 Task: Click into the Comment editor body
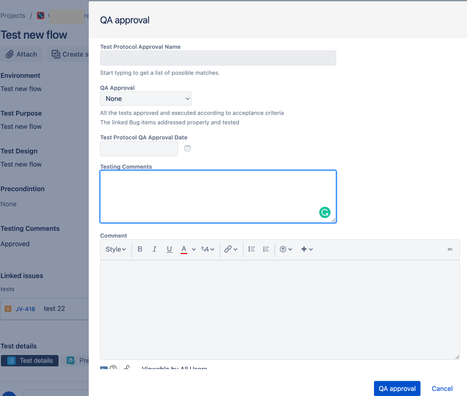click(x=280, y=310)
